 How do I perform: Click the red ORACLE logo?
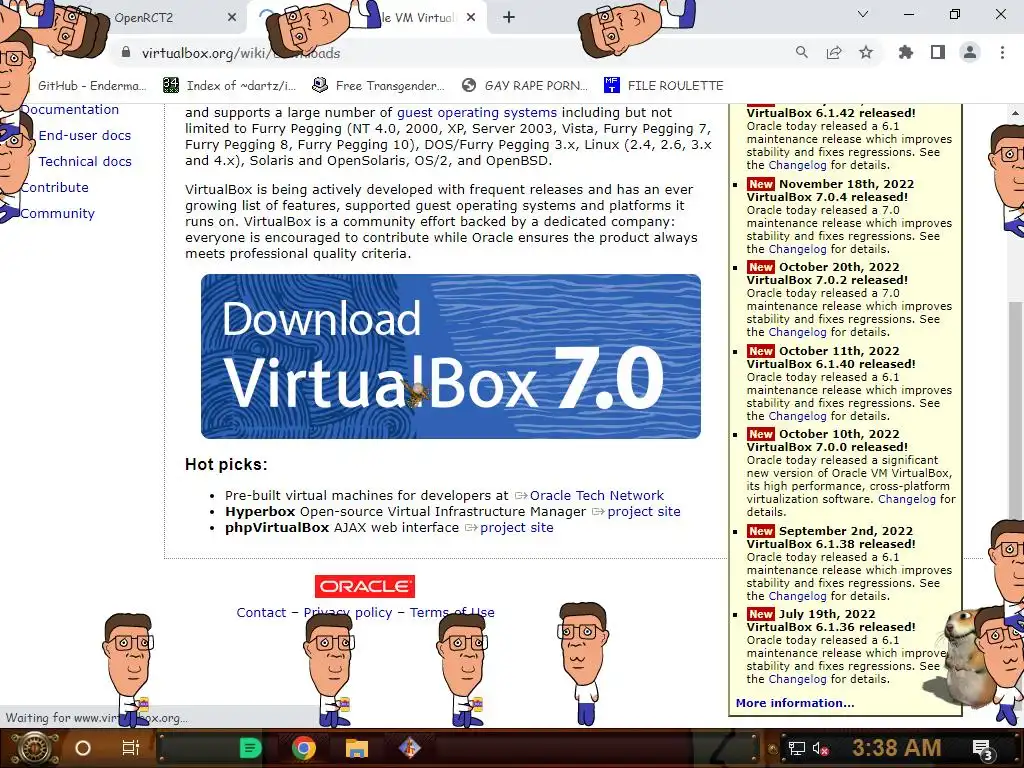tap(365, 586)
